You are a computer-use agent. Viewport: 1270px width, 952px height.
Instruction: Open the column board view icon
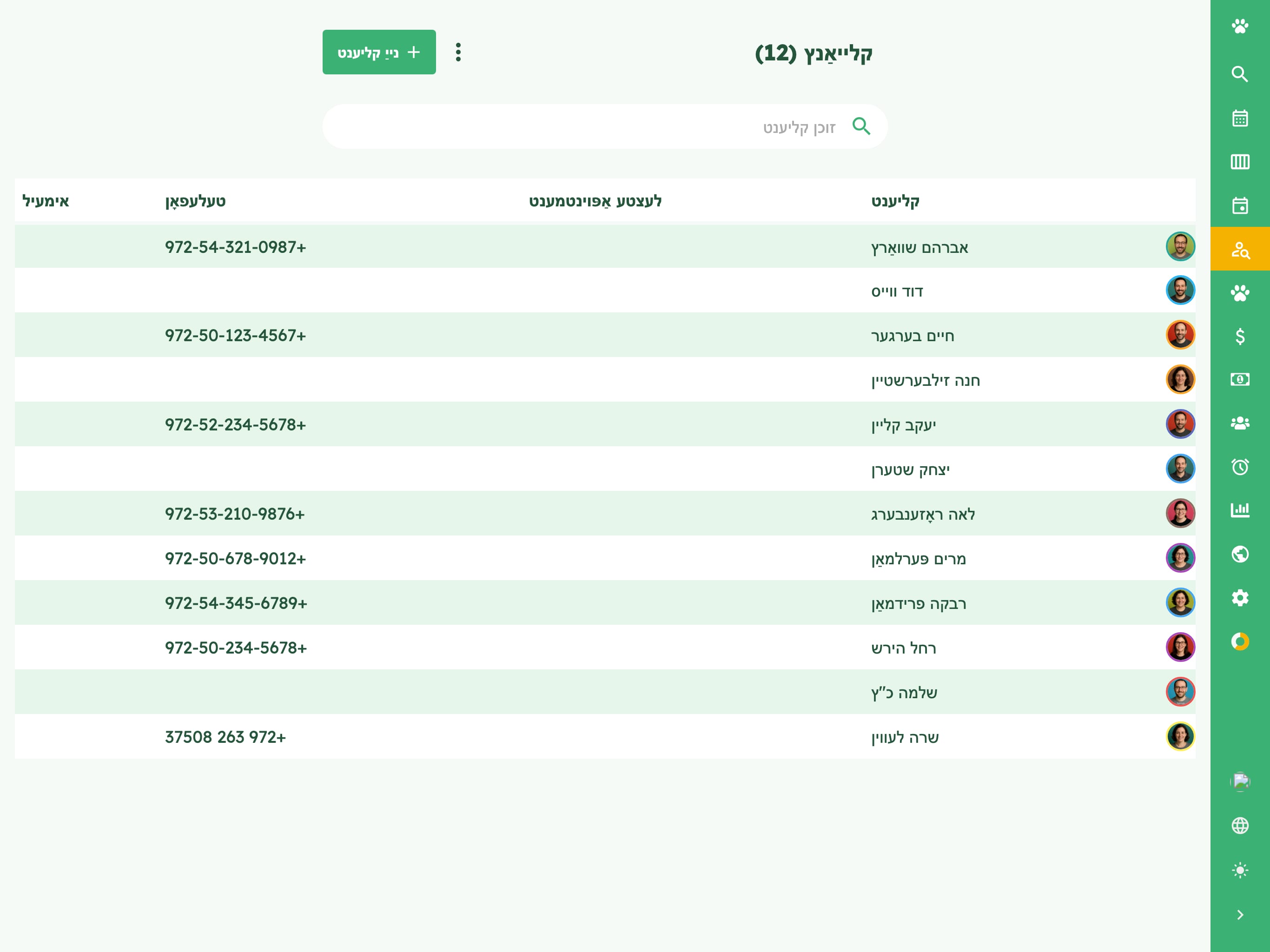tap(1240, 162)
